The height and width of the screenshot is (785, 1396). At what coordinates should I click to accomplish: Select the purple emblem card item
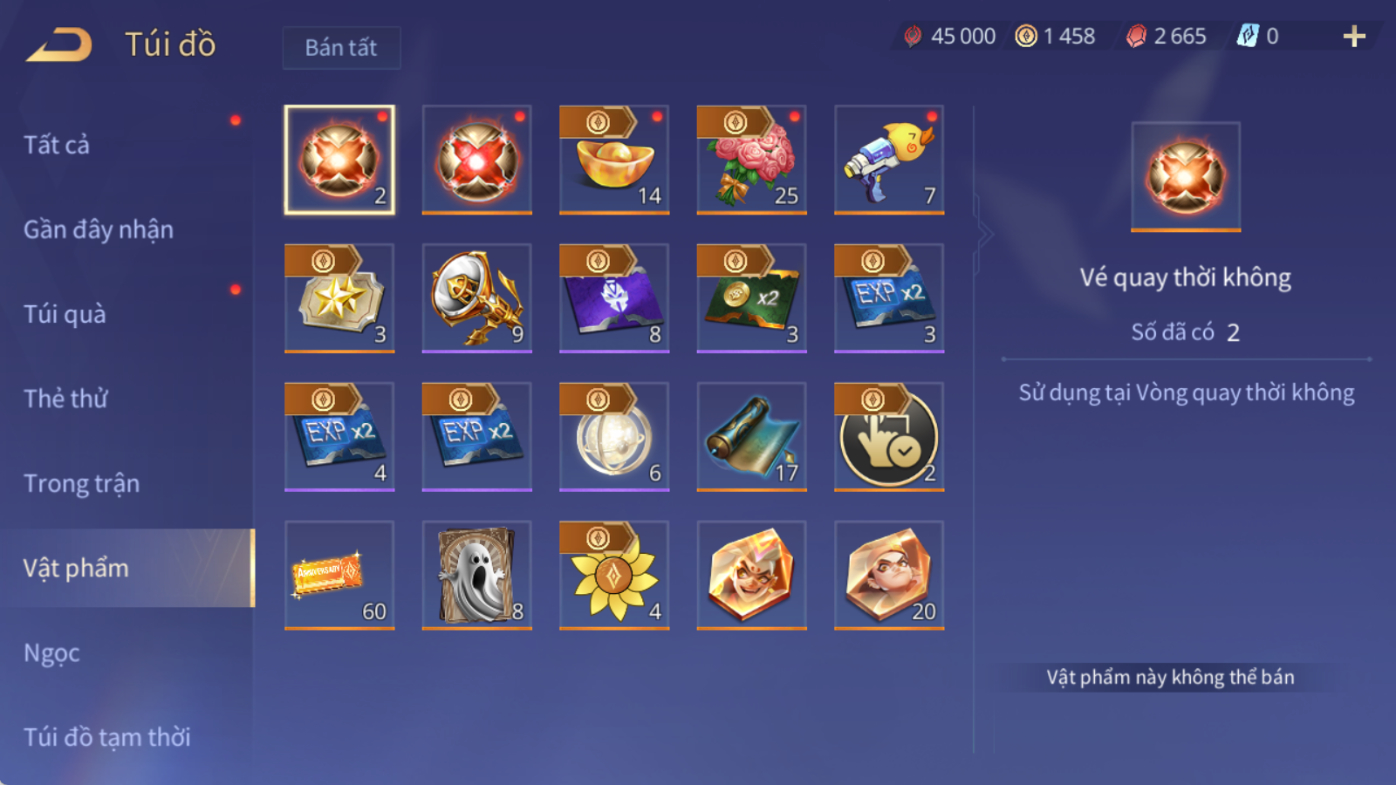(x=614, y=298)
